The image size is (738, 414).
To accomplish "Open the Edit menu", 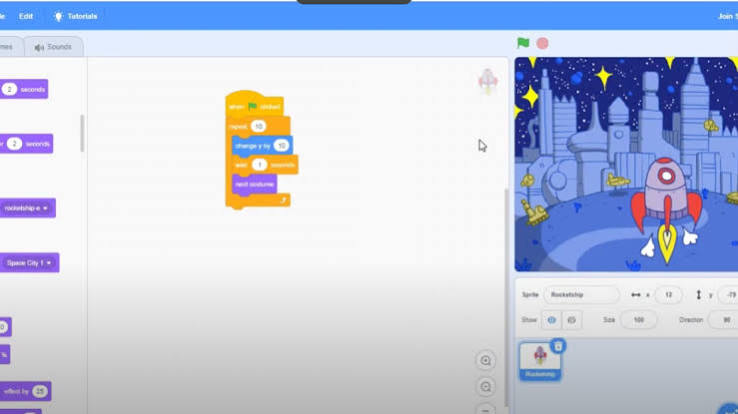I will [x=26, y=16].
